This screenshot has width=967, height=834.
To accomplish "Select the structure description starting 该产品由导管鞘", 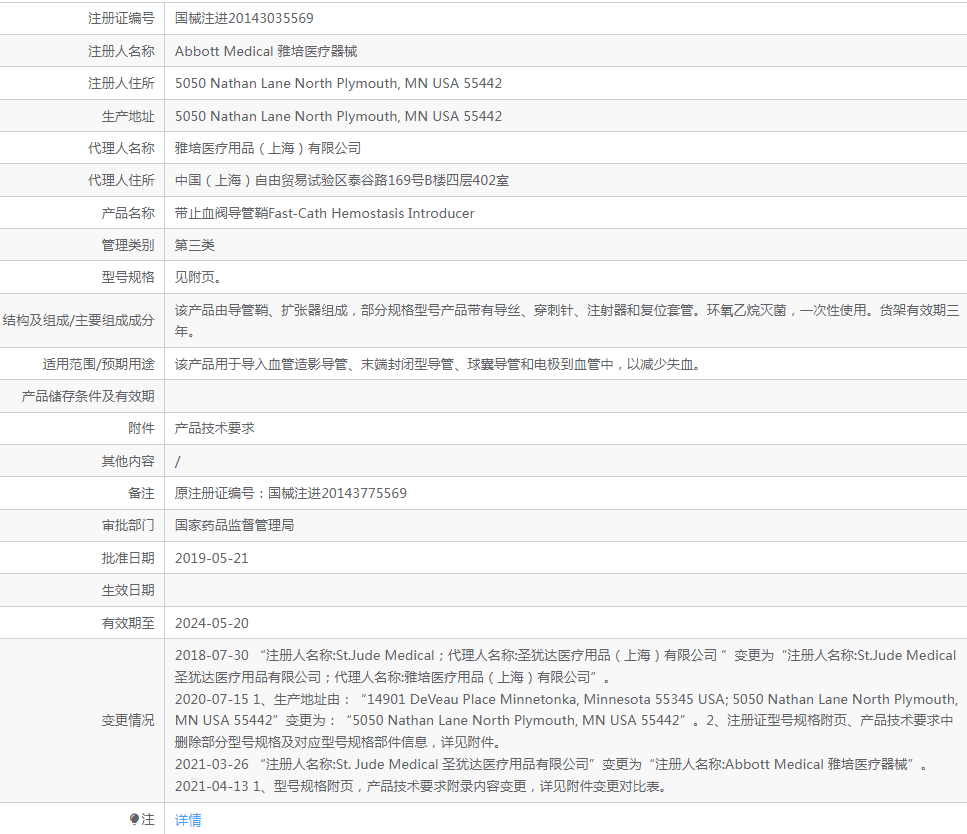I will click(x=567, y=321).
